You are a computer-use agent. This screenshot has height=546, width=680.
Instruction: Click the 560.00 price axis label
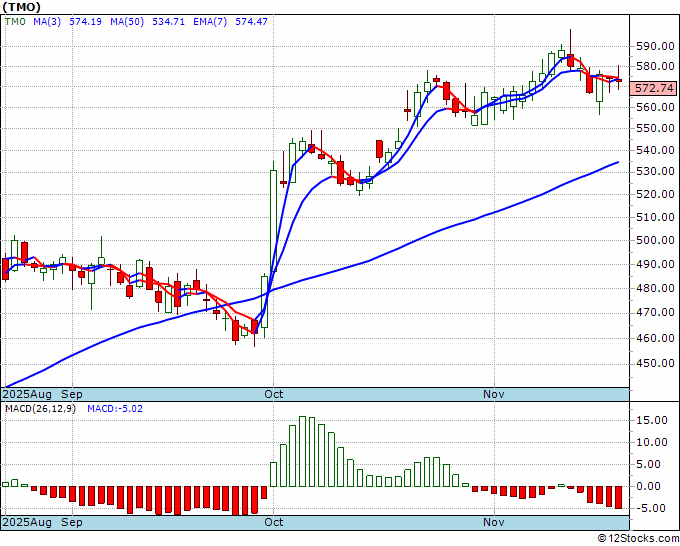tap(655, 107)
